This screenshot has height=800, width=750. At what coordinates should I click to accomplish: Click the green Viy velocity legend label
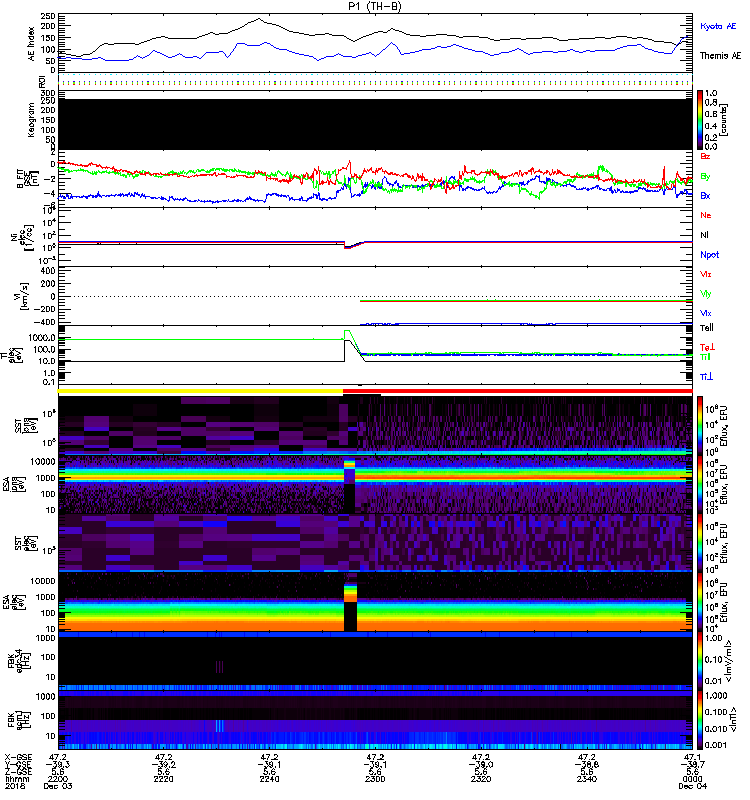705,294
